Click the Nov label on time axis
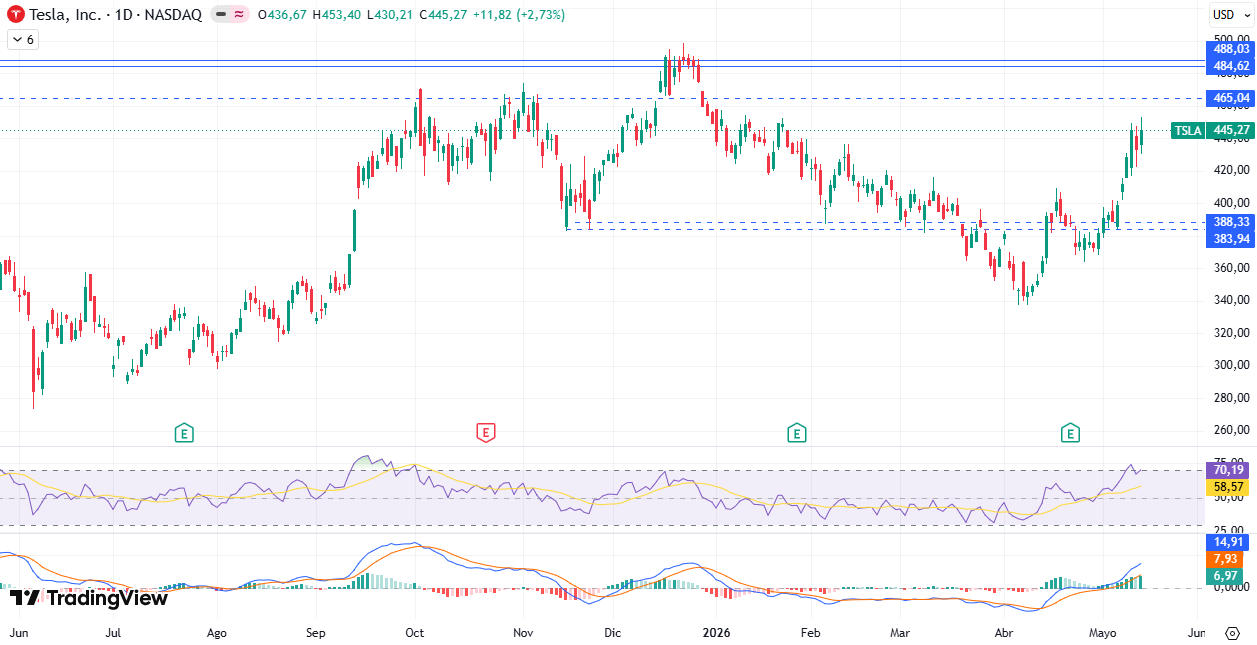Viewport: 1257px width, 645px height. 522,633
